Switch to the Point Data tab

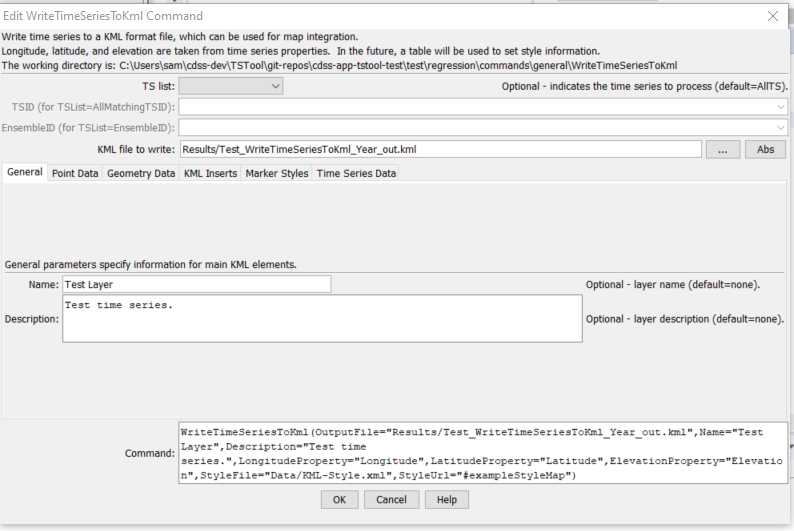click(x=75, y=173)
